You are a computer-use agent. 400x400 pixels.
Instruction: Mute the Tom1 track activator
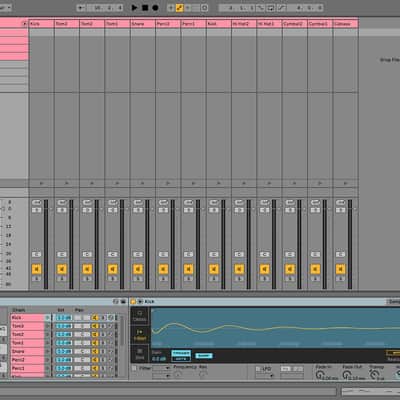click(x=112, y=269)
